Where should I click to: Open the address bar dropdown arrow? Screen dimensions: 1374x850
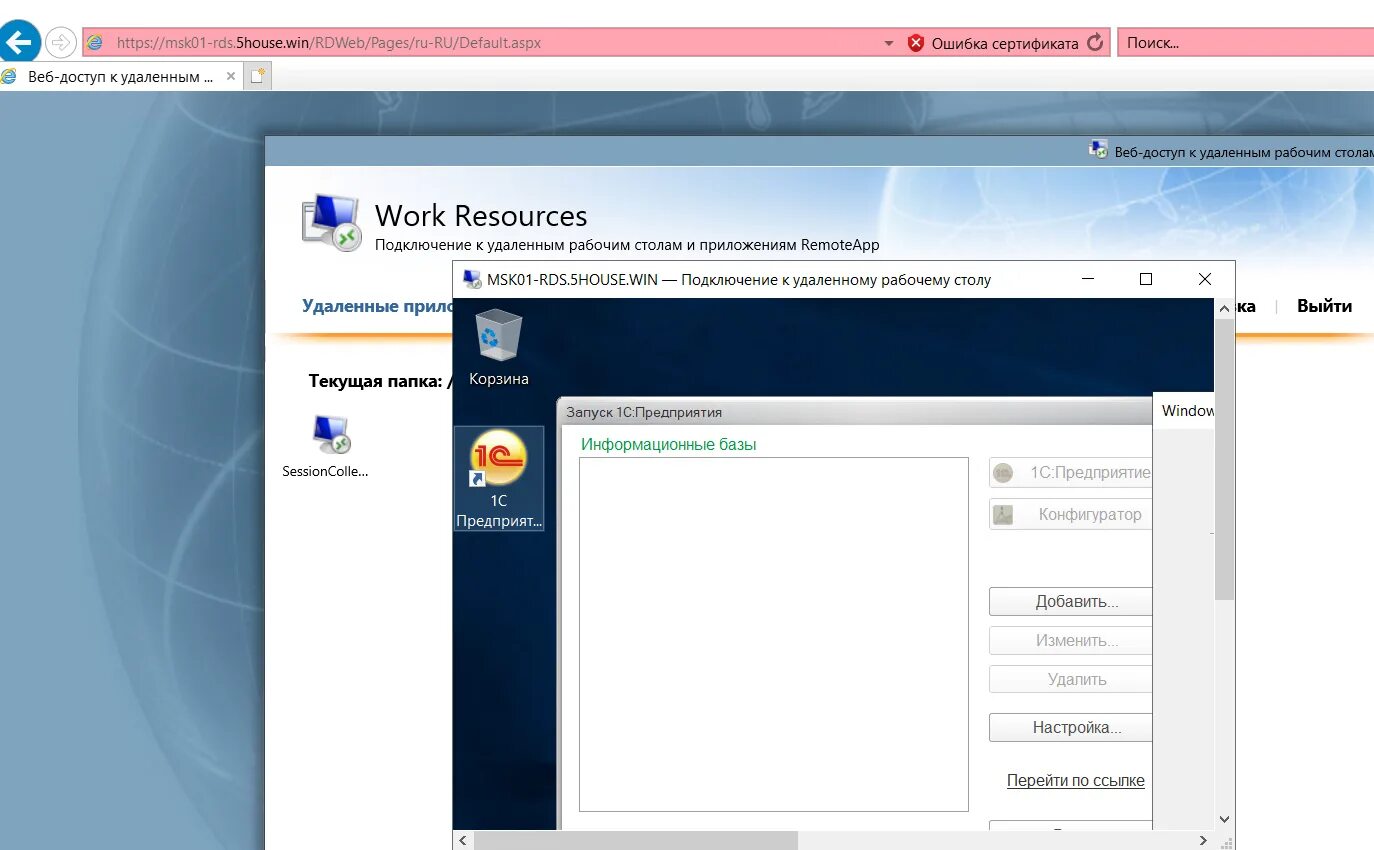pos(889,44)
